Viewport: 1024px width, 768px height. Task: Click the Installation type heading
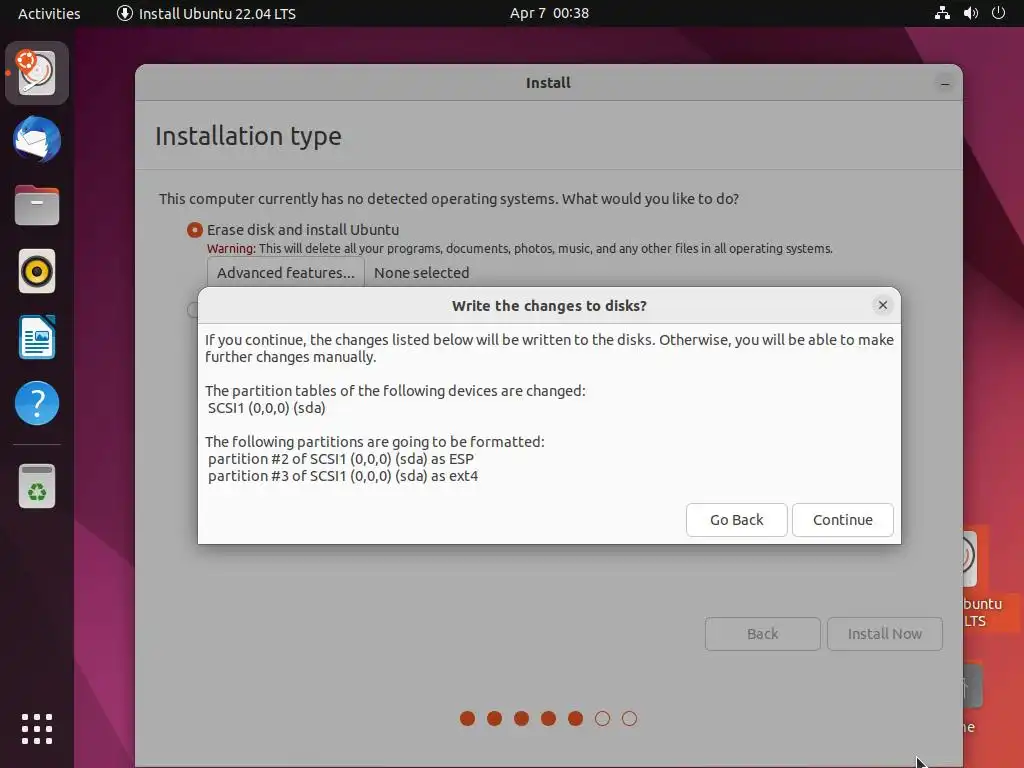tap(248, 136)
